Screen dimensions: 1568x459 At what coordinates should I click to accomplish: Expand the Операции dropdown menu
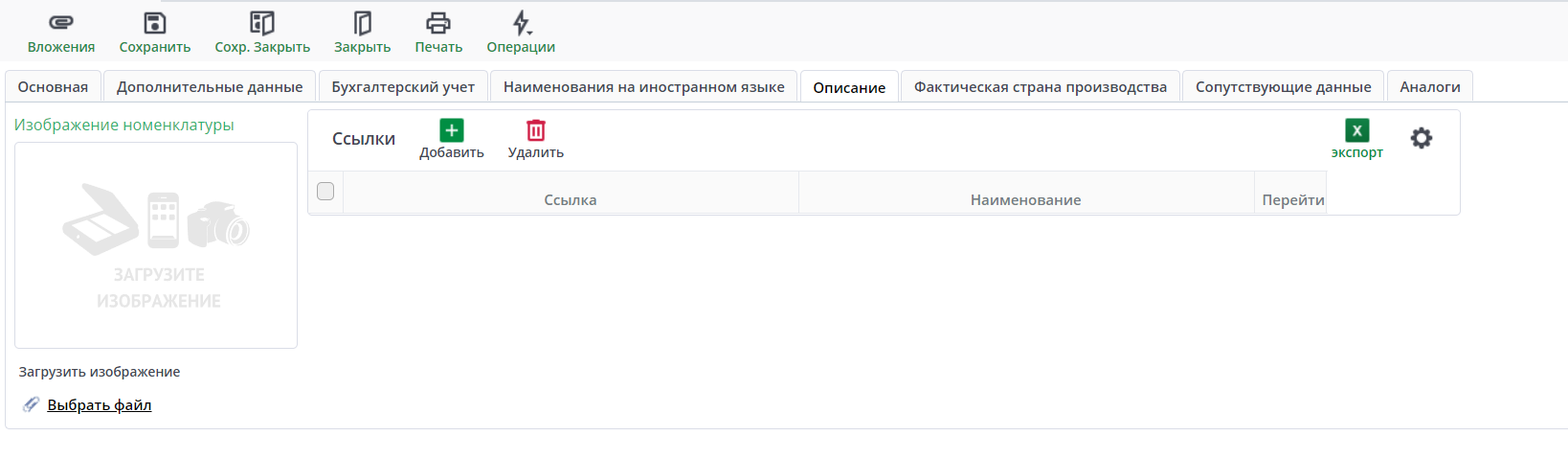[x=521, y=23]
